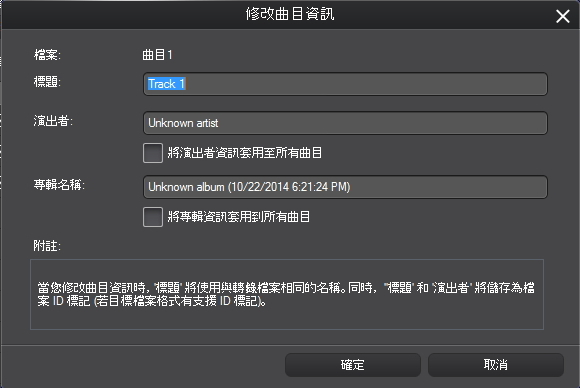Screen dimensions: 580x388
Task: Click the label text 將專輯資訊套用到所有曲目
Action: pyautogui.click(x=239, y=217)
